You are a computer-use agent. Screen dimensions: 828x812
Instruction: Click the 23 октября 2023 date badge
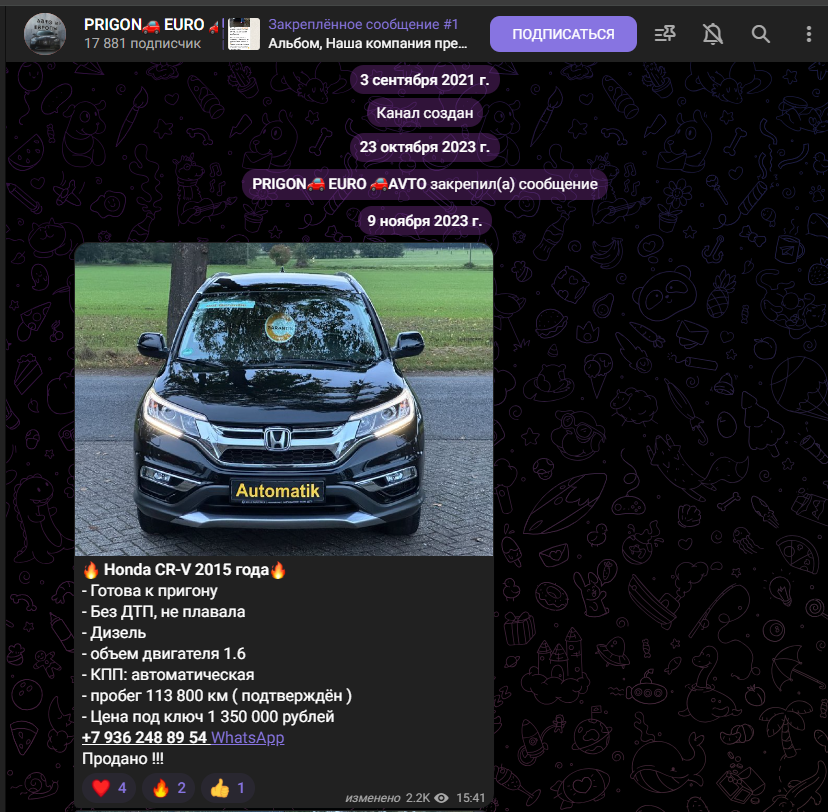pyautogui.click(x=424, y=147)
